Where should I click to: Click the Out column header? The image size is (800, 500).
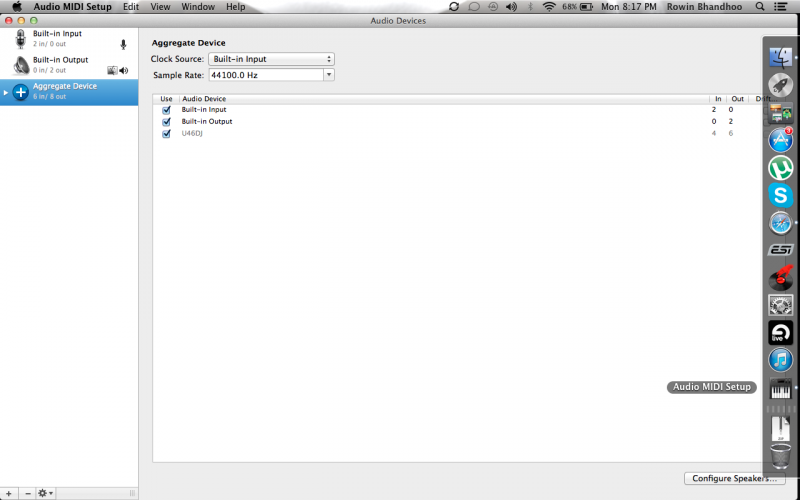[x=737, y=99]
